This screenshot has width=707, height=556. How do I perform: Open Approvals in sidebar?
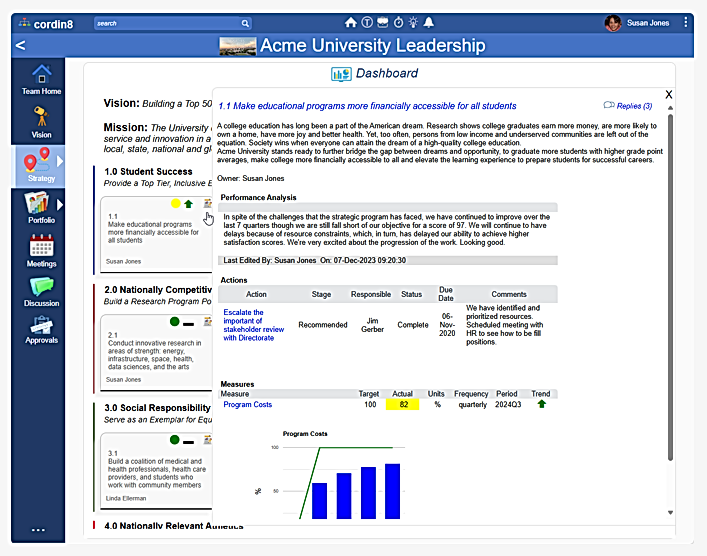pyautogui.click(x=41, y=330)
